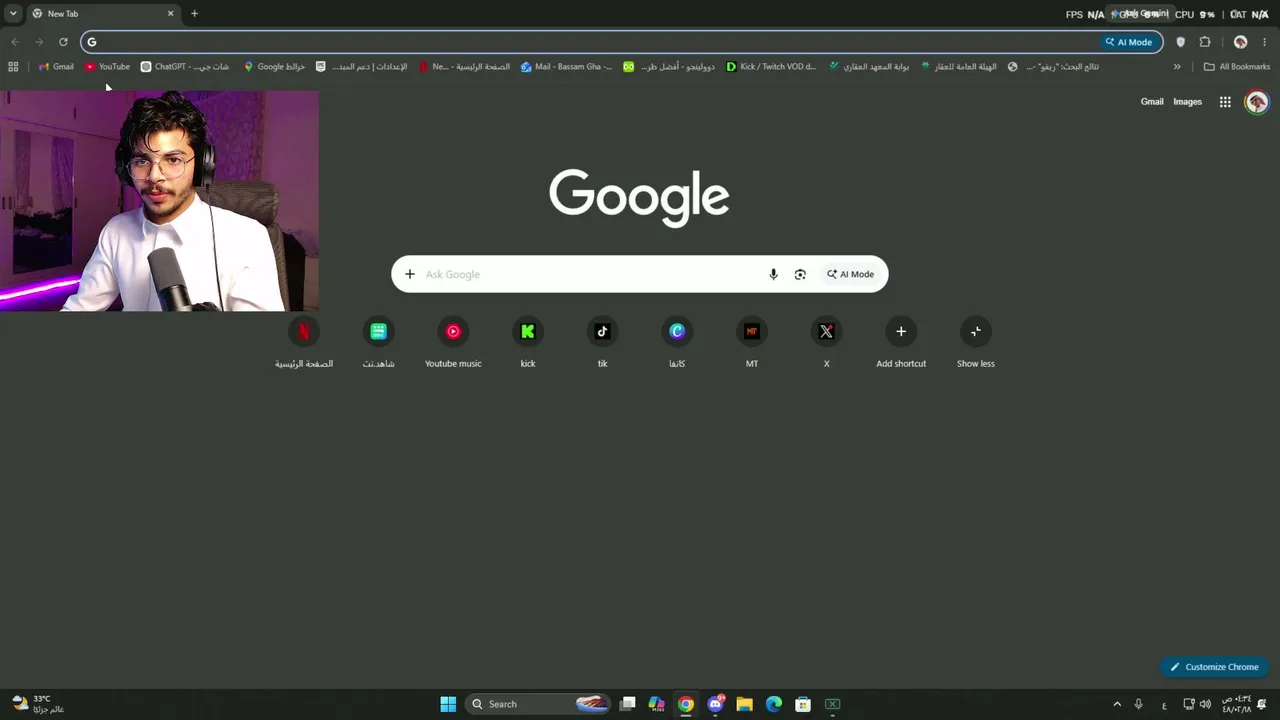Open the All Bookmarks folder
This screenshot has height=720, width=1280.
(1237, 67)
